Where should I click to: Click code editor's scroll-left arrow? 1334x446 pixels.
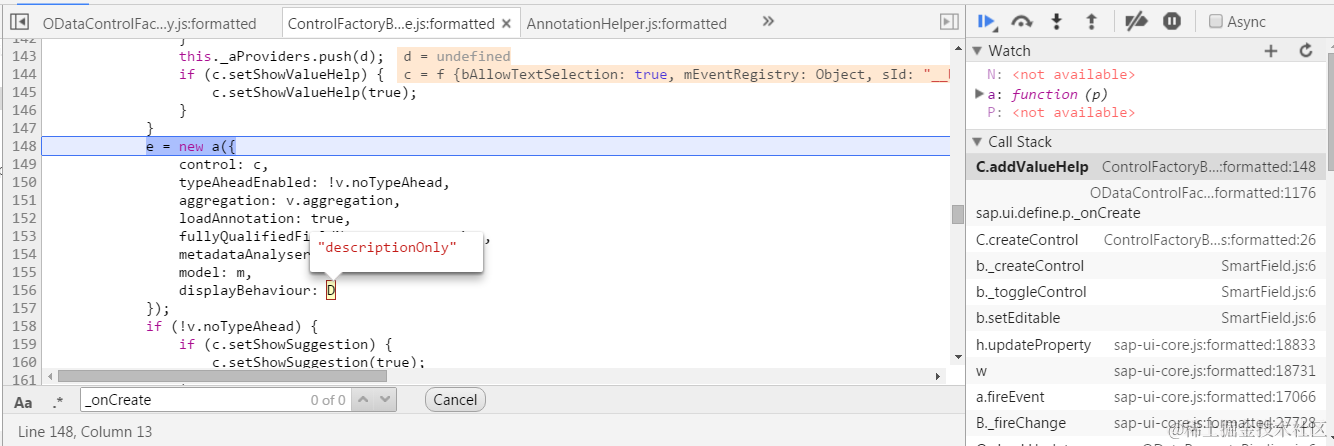tap(49, 376)
